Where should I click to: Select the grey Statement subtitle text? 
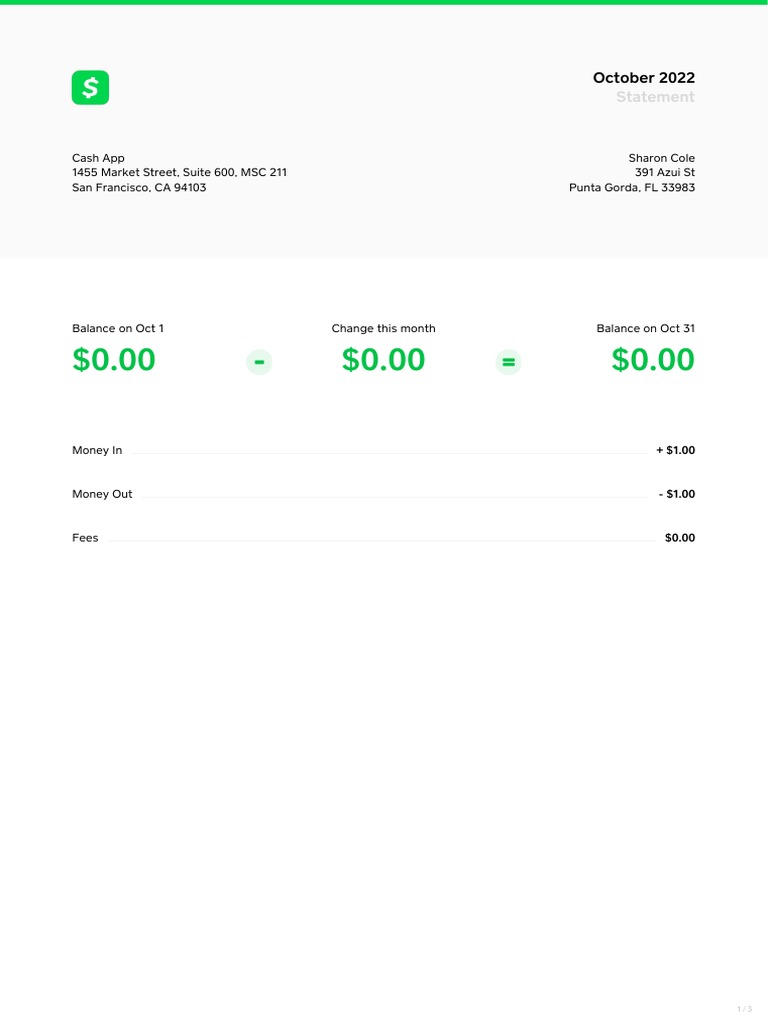pyautogui.click(x=655, y=97)
